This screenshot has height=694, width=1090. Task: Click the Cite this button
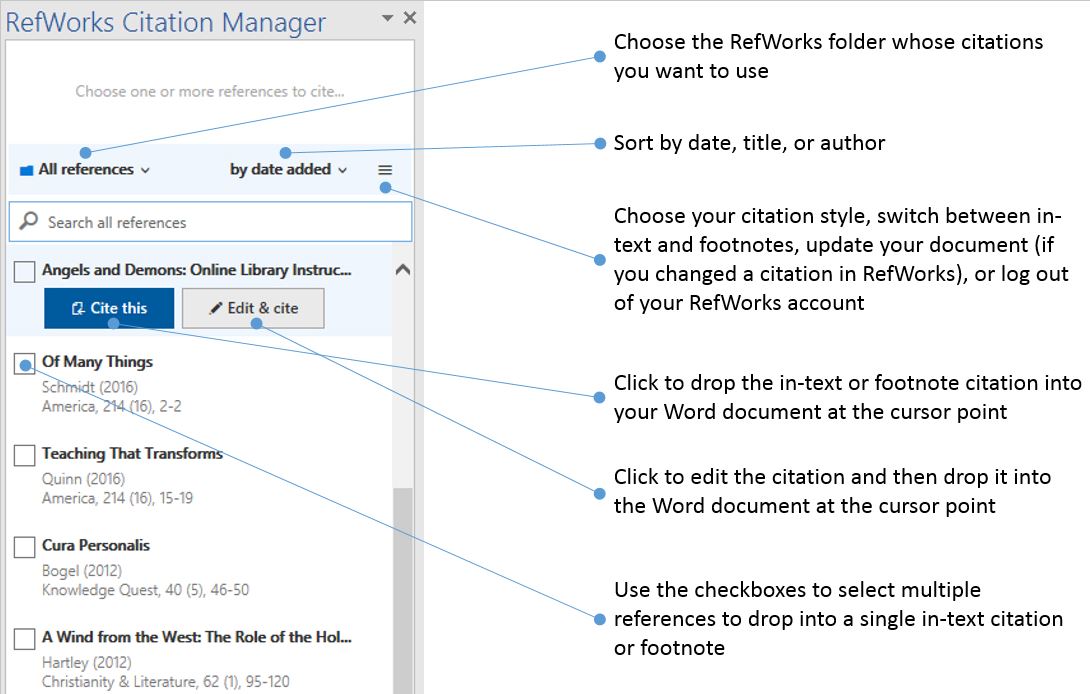point(108,308)
